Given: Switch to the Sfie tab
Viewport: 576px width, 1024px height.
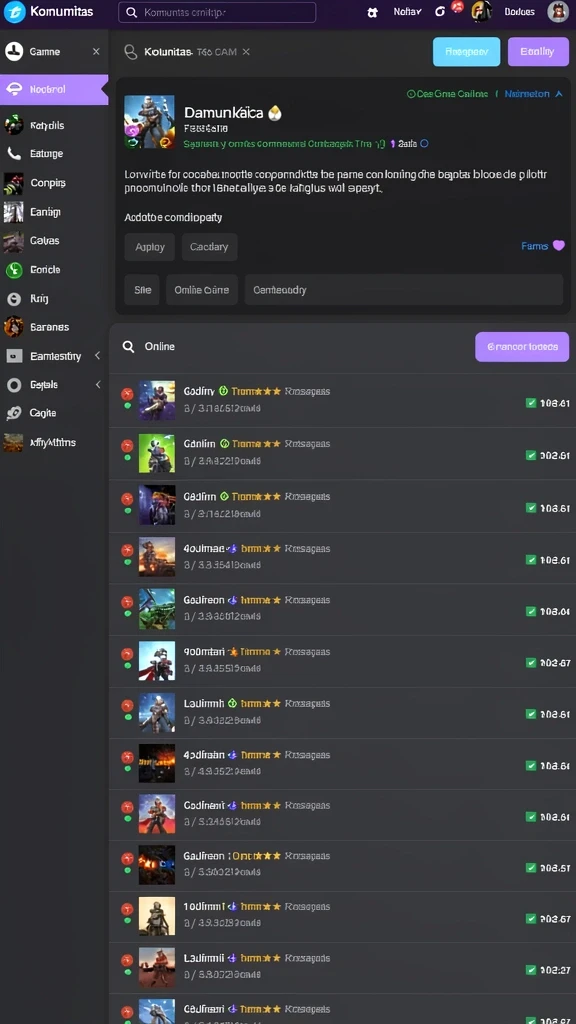Looking at the screenshot, I should tap(142, 290).
